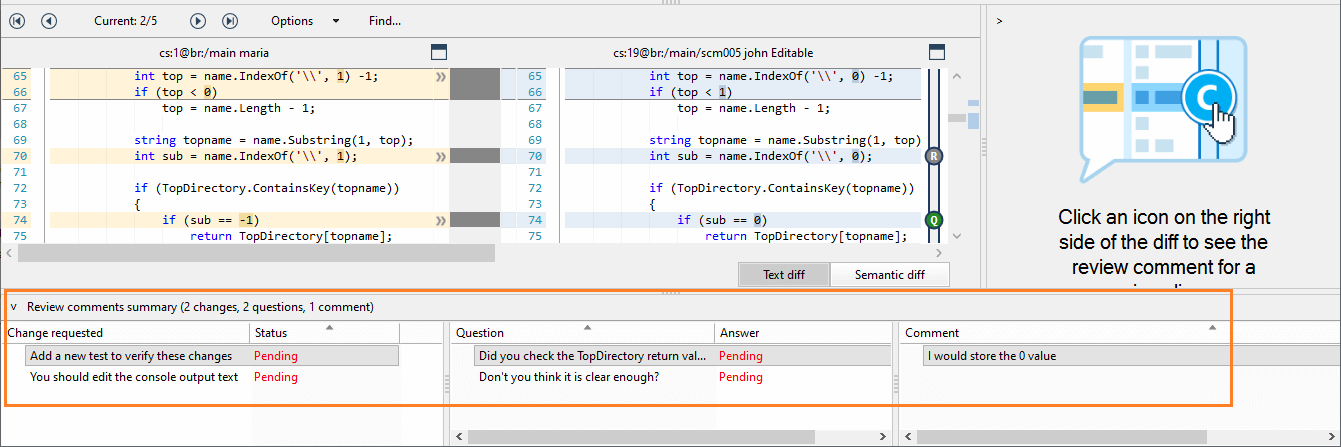Switch to Text diff view
The image size is (1341, 447).
(x=783, y=275)
